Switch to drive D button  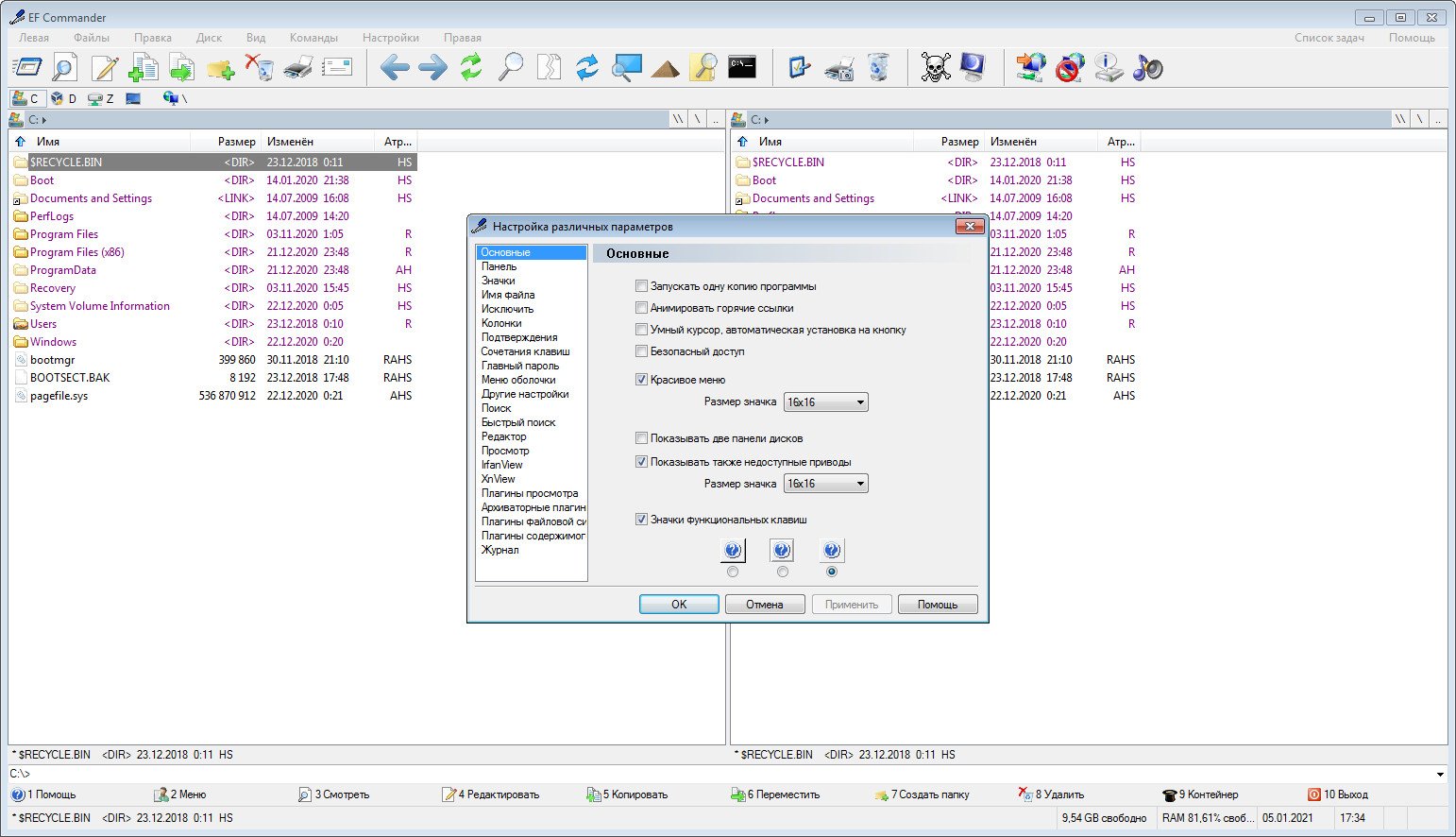point(64,98)
